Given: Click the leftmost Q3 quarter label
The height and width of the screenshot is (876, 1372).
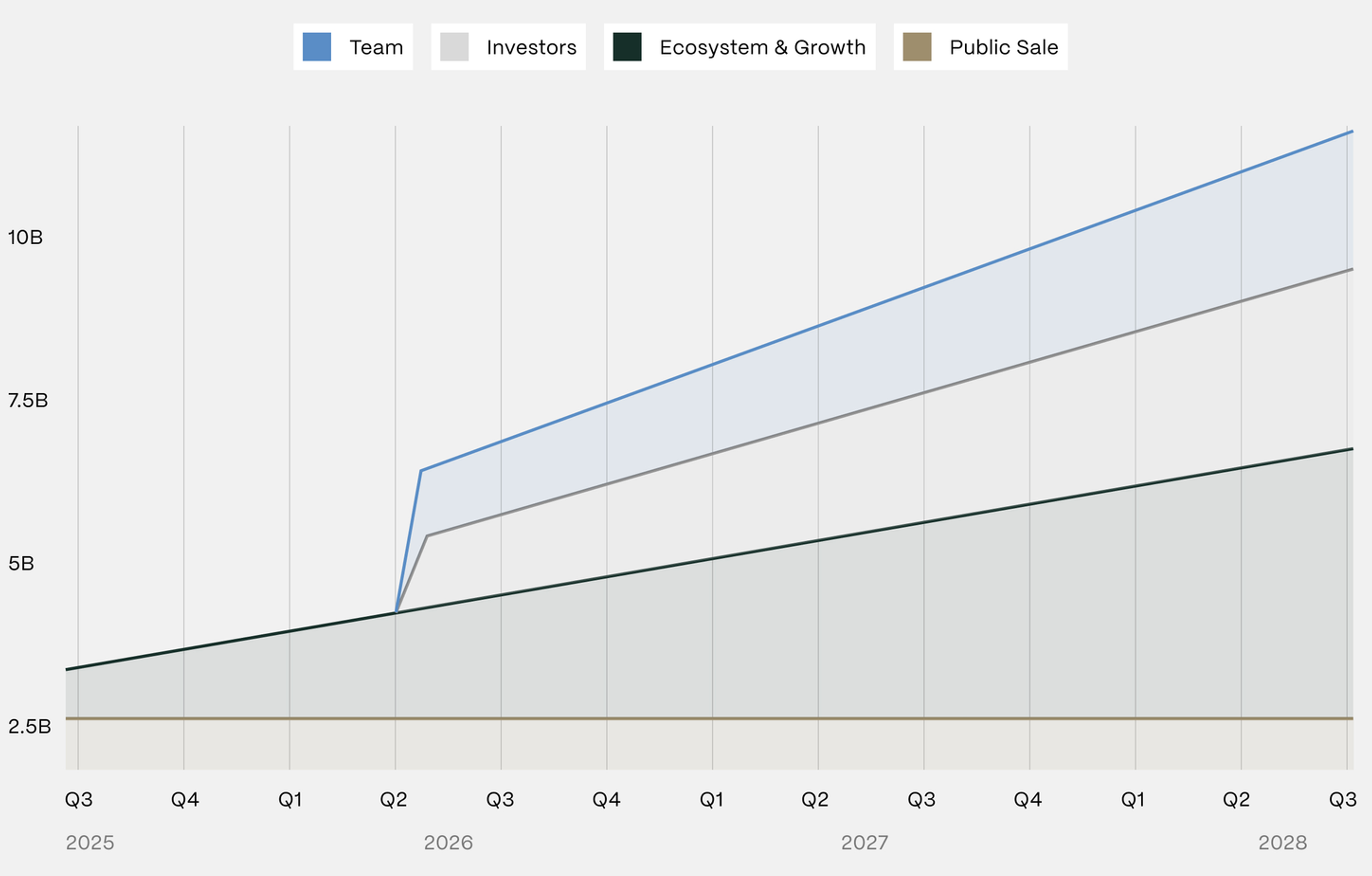Looking at the screenshot, I should point(79,800).
